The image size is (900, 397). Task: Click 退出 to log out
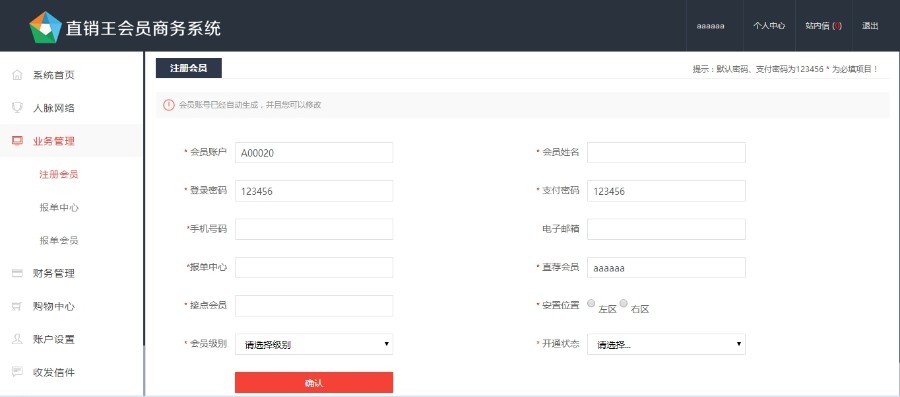point(870,26)
